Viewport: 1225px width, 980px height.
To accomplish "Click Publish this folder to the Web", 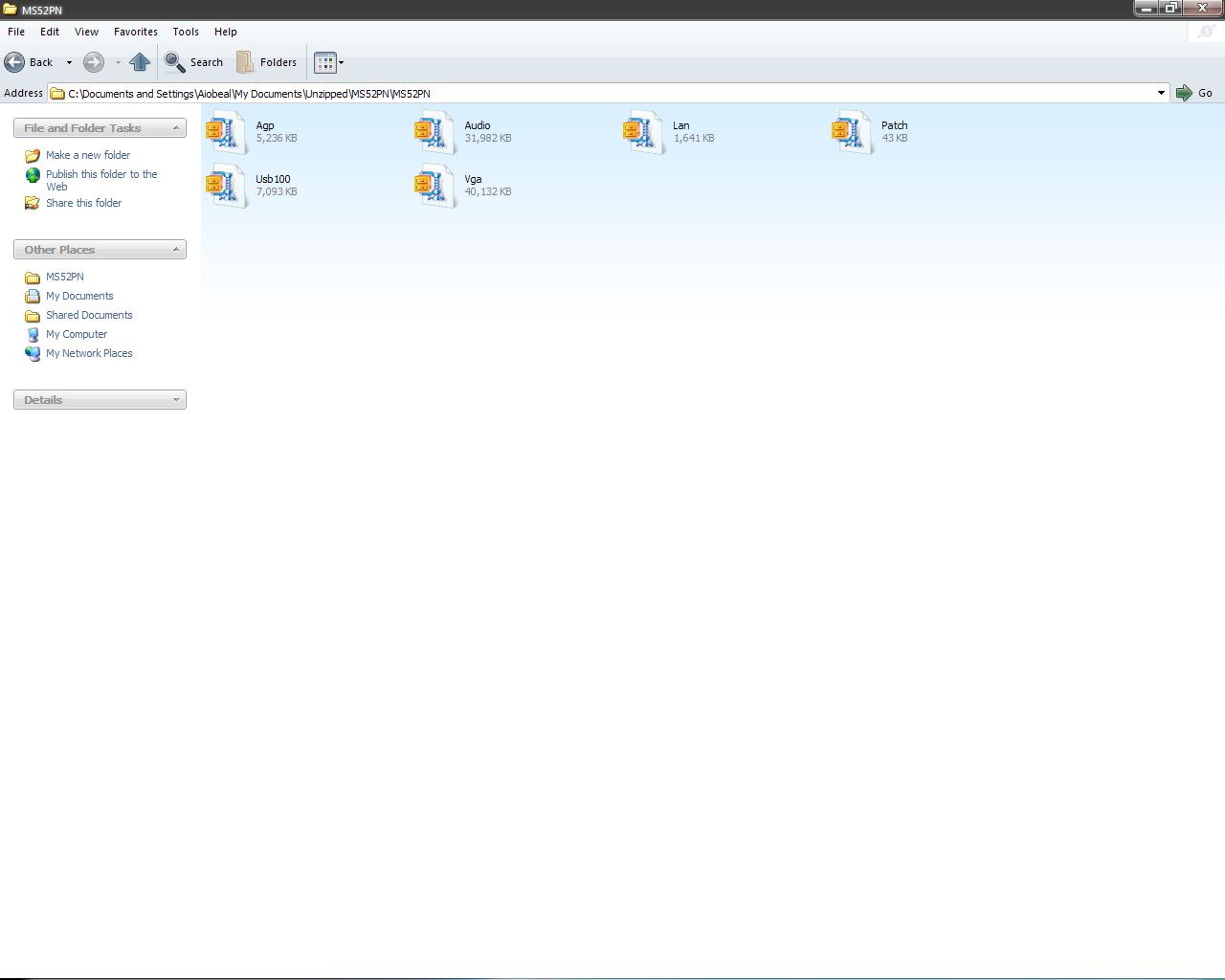I will (x=101, y=180).
